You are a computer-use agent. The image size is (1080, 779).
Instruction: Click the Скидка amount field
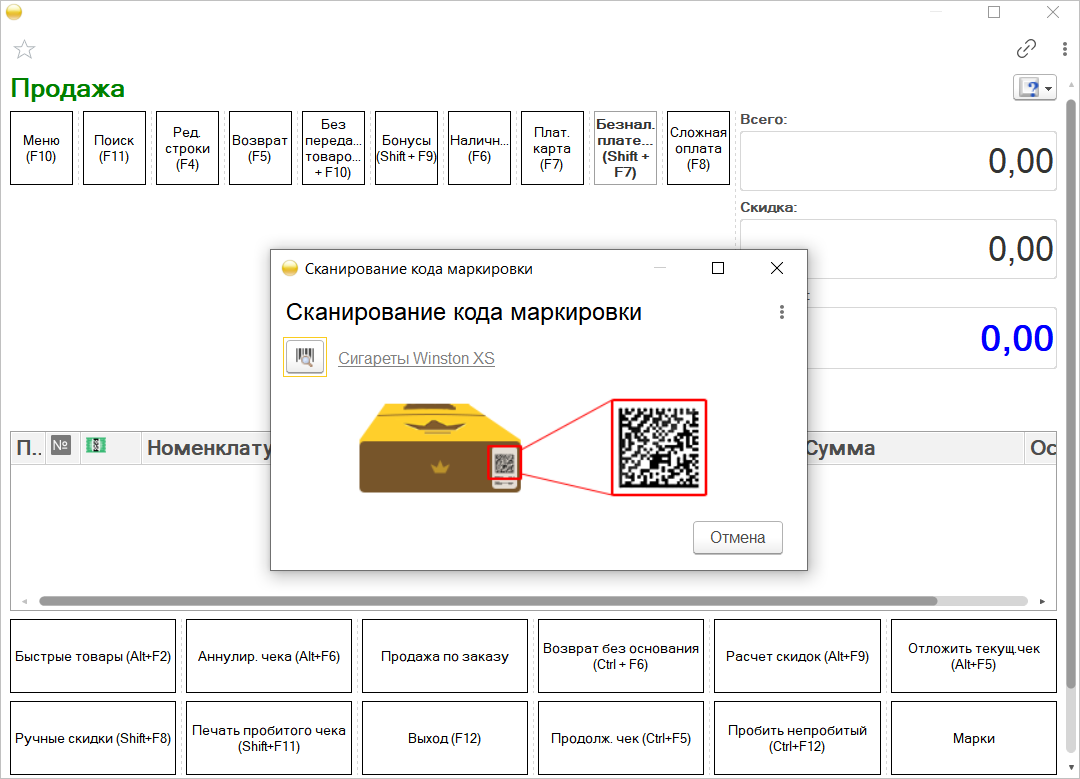(x=898, y=249)
